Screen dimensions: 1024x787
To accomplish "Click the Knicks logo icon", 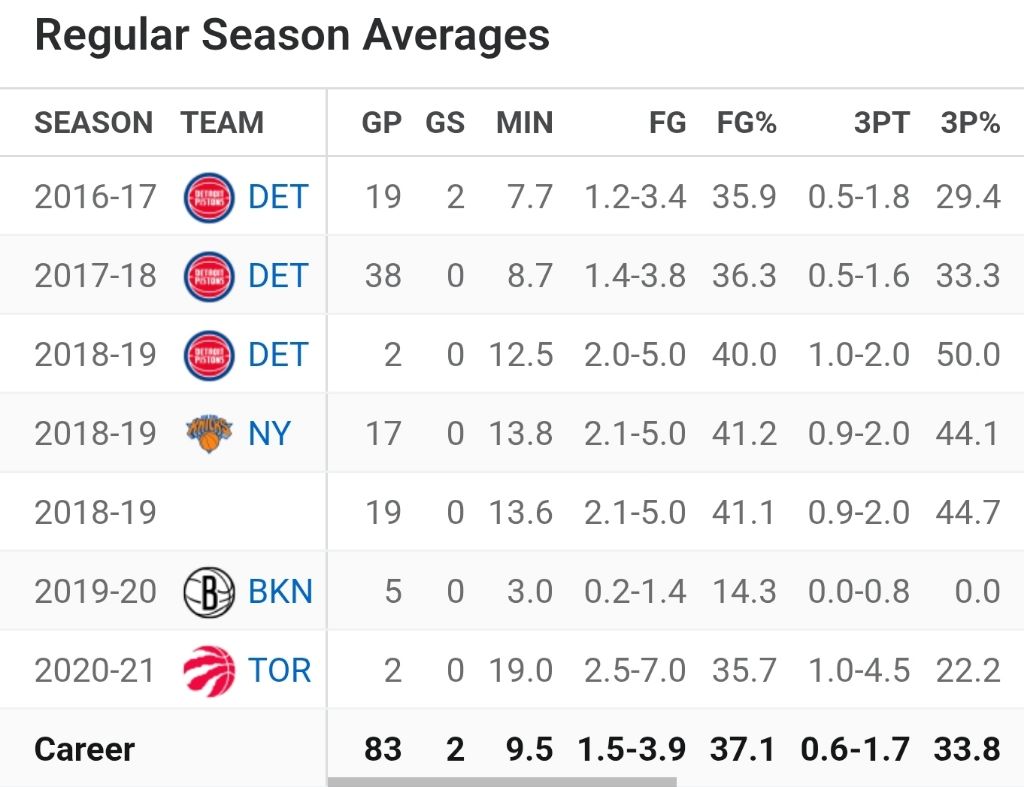I will point(209,433).
